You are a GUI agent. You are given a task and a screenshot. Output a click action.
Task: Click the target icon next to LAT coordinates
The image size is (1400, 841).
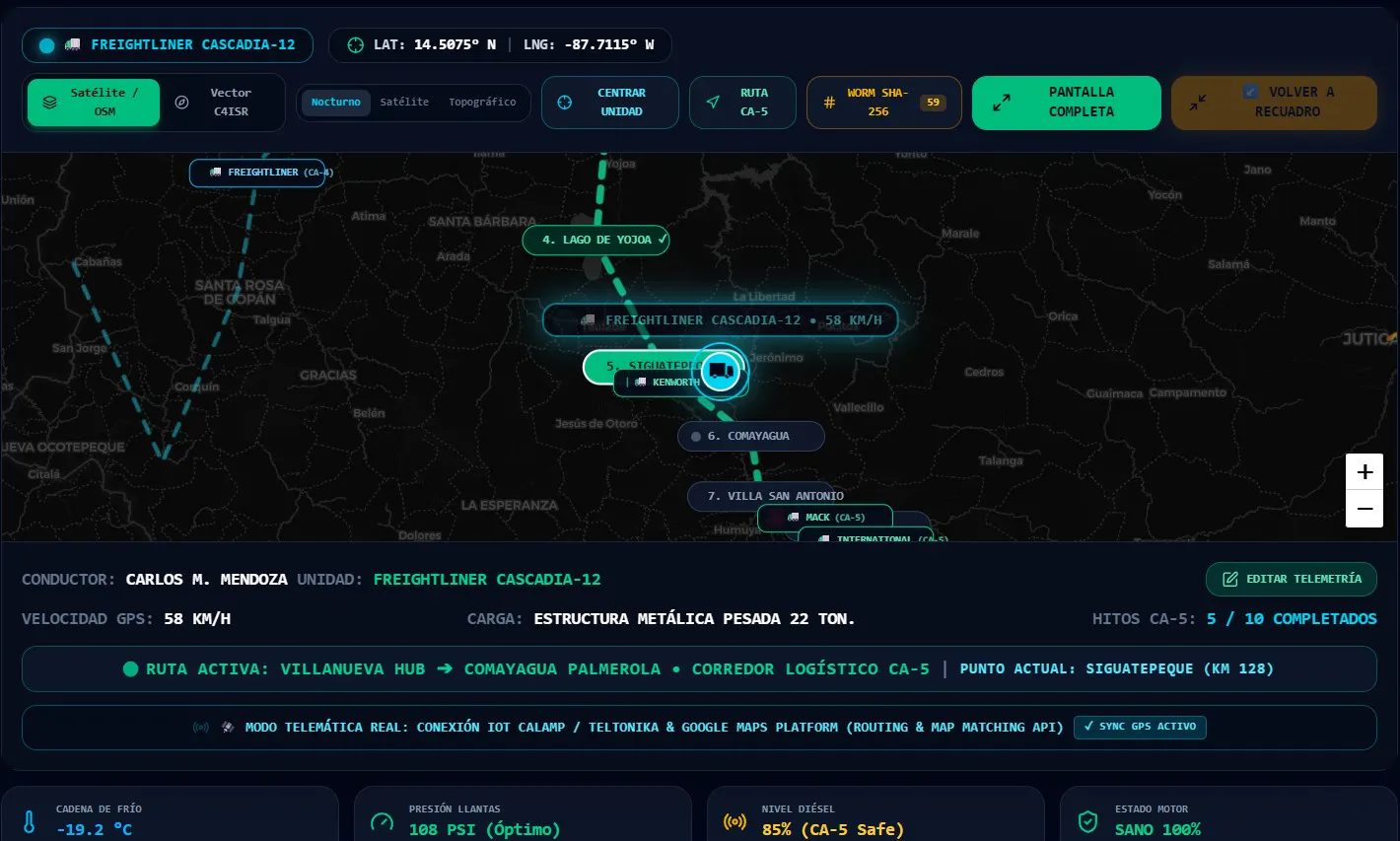click(x=355, y=45)
